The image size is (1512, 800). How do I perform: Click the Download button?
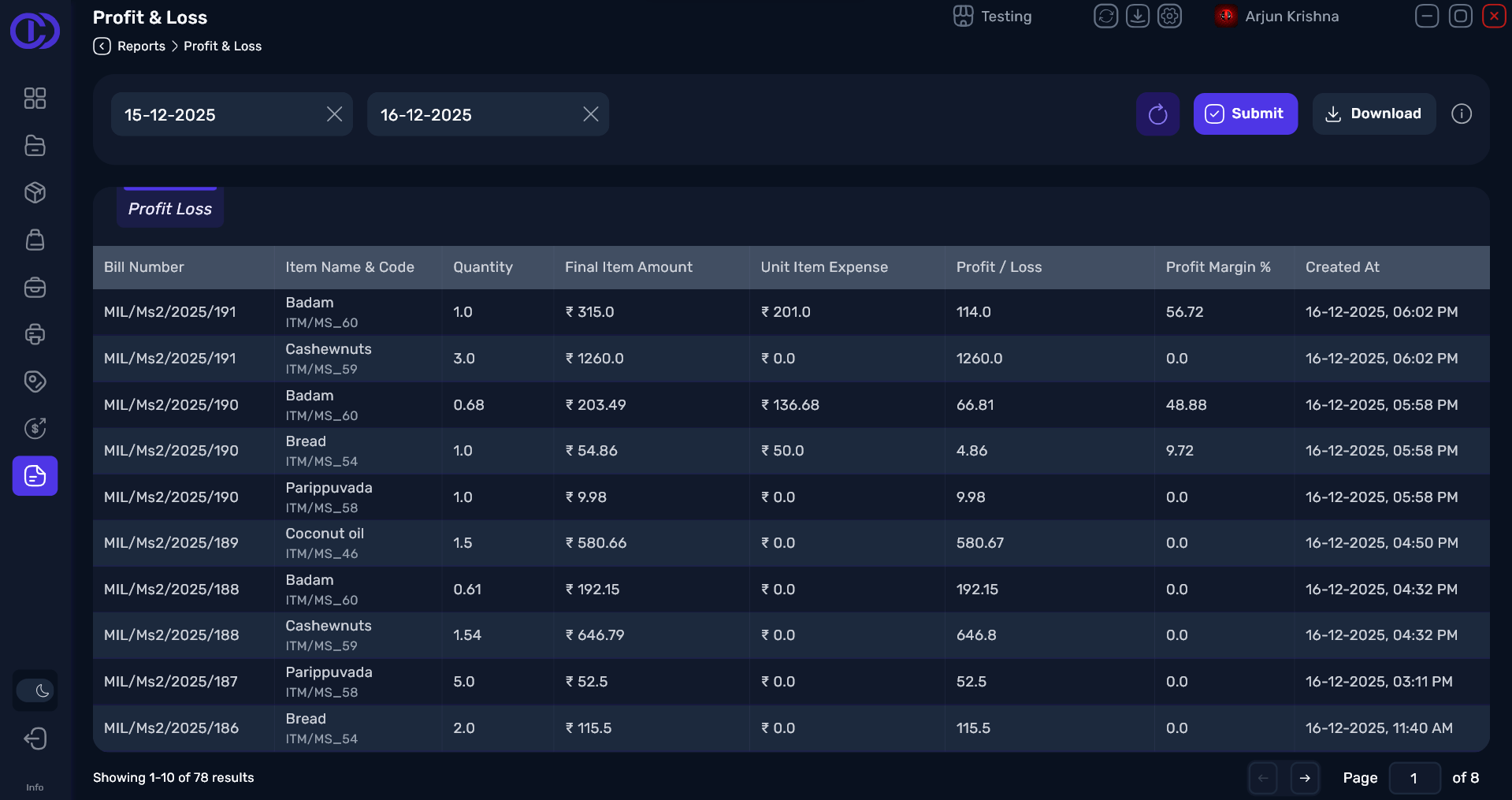pos(1373,114)
